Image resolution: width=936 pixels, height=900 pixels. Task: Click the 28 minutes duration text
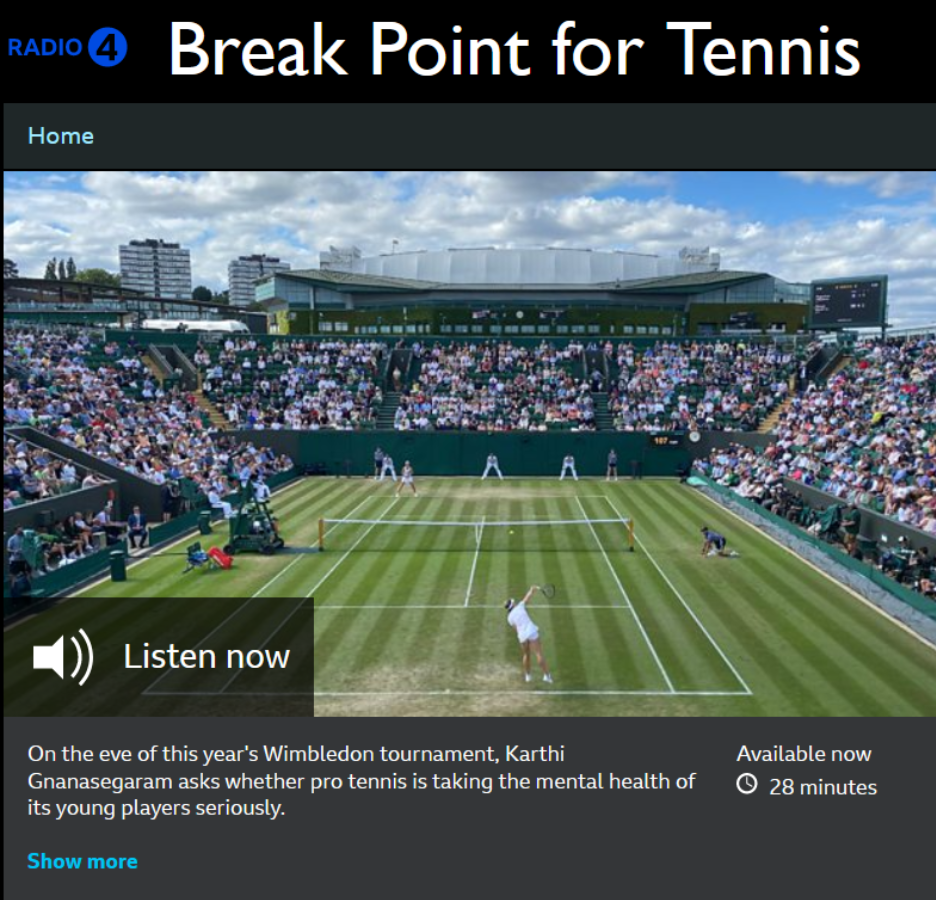point(823,787)
